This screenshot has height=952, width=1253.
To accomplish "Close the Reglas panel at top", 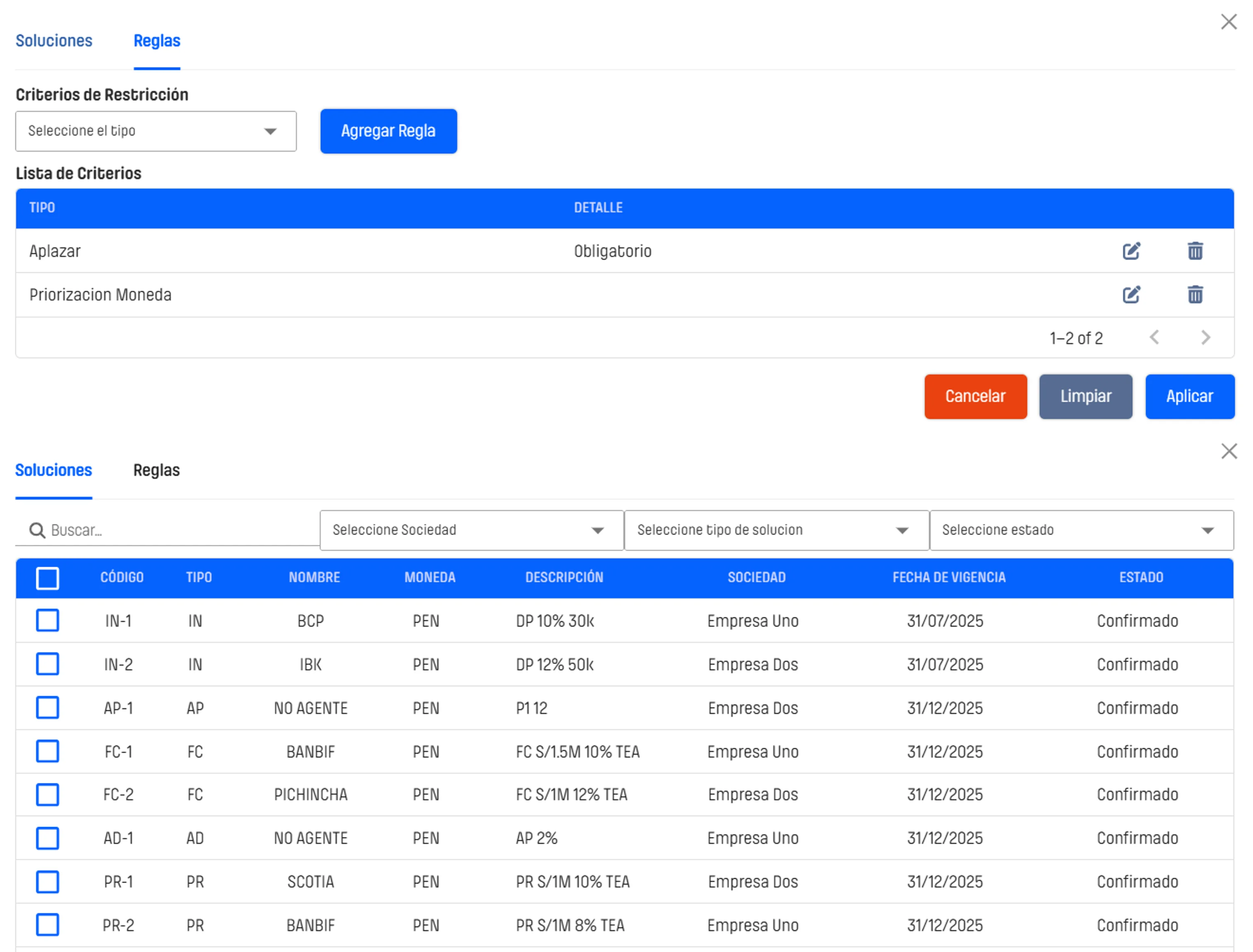I will click(1229, 22).
